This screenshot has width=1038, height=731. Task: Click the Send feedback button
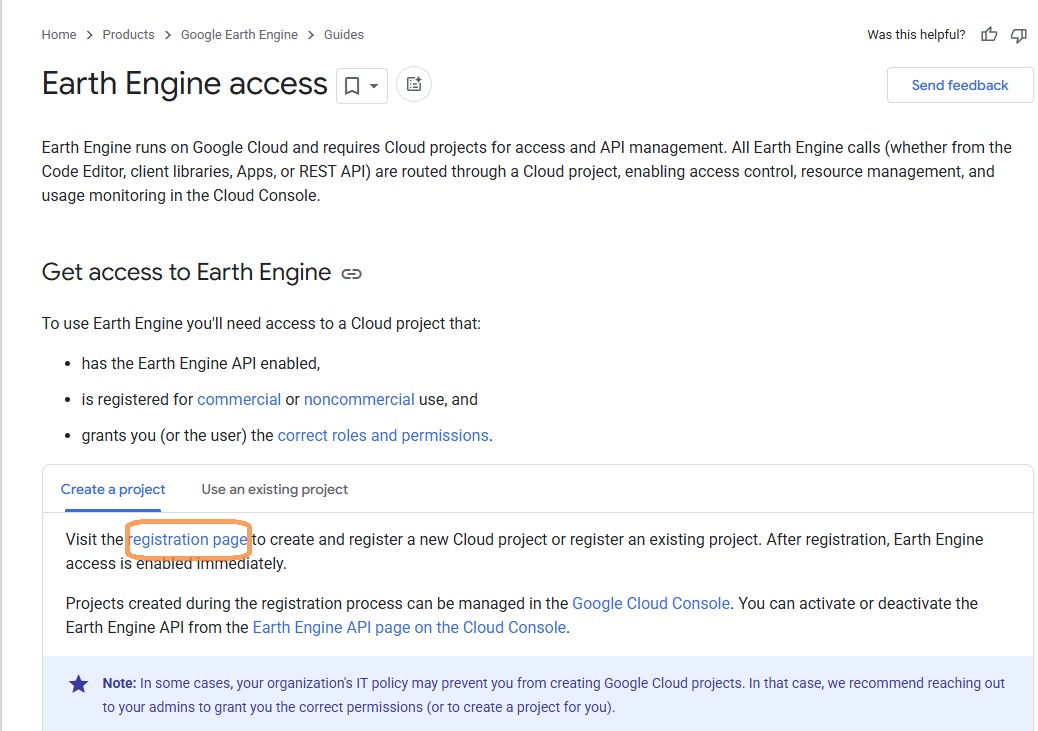[x=959, y=85]
